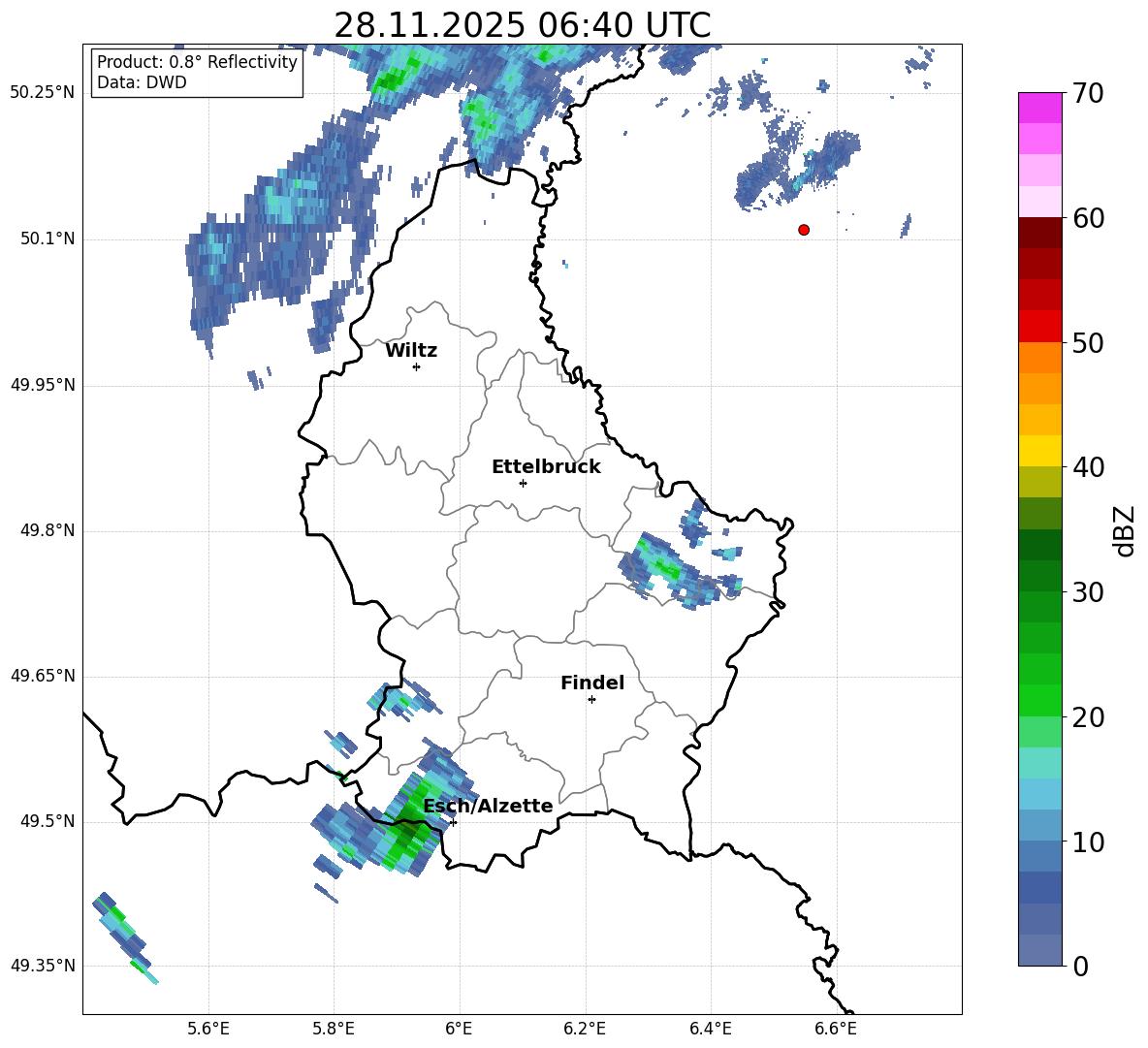
Task: Click the 30 value on the colorbar
Action: pos(1088,592)
